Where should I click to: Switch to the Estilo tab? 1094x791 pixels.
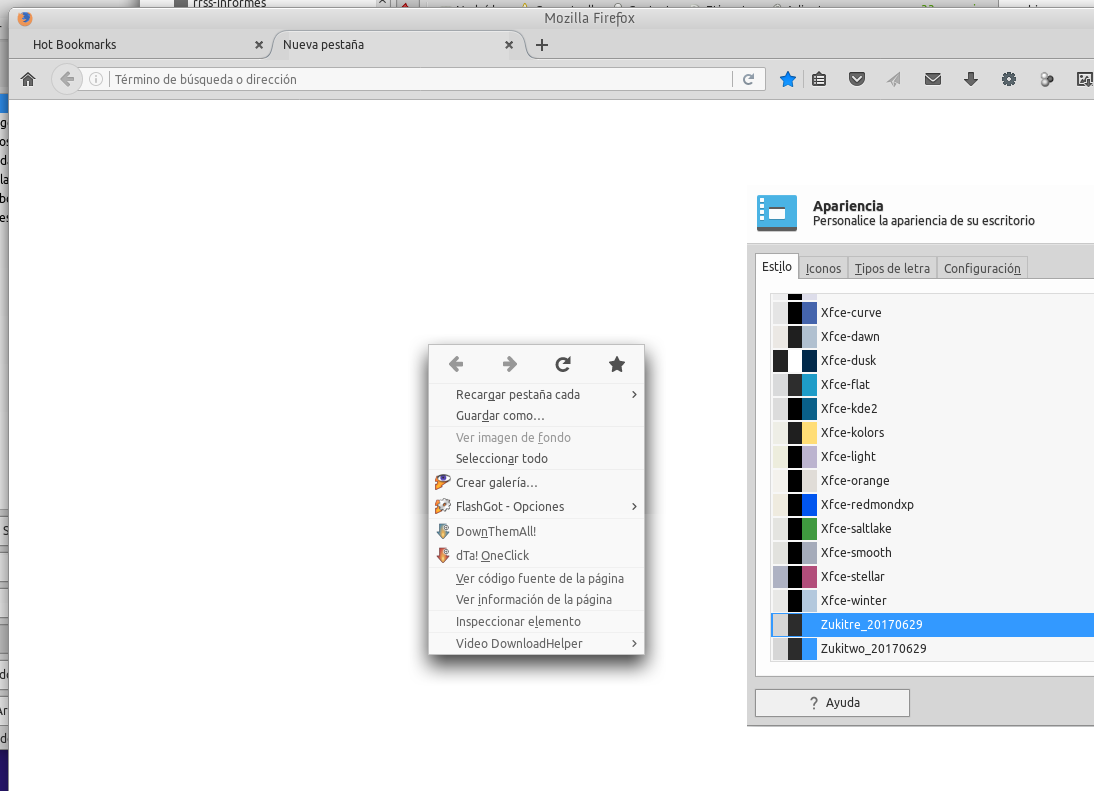[x=777, y=266]
